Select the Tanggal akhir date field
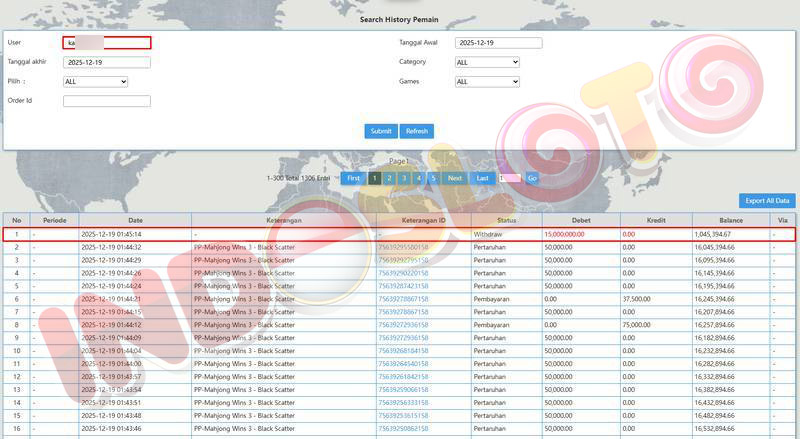Image resolution: width=800 pixels, height=439 pixels. pyautogui.click(x=106, y=62)
